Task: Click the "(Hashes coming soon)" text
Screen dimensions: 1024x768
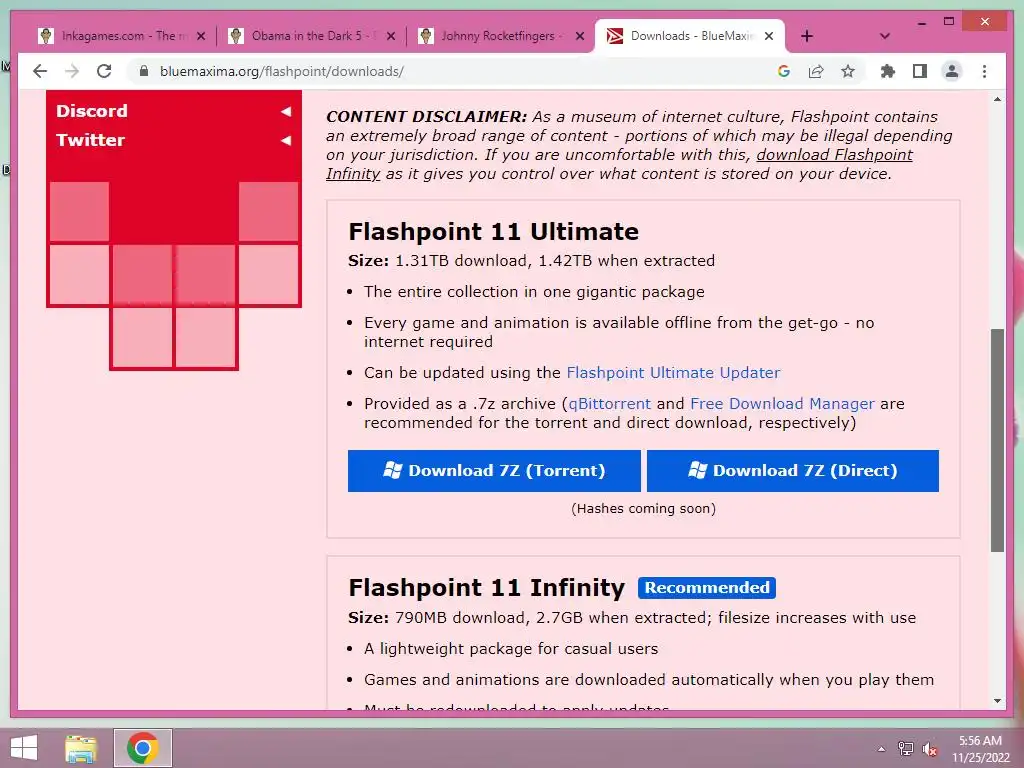Action: tap(643, 508)
